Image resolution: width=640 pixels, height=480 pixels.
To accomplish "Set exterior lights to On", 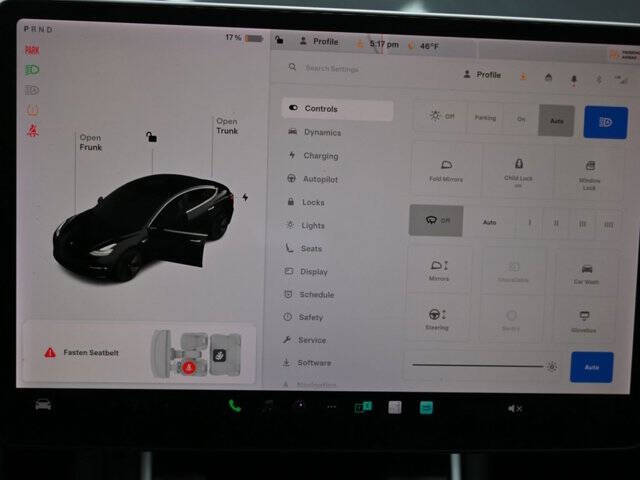I will [x=521, y=119].
